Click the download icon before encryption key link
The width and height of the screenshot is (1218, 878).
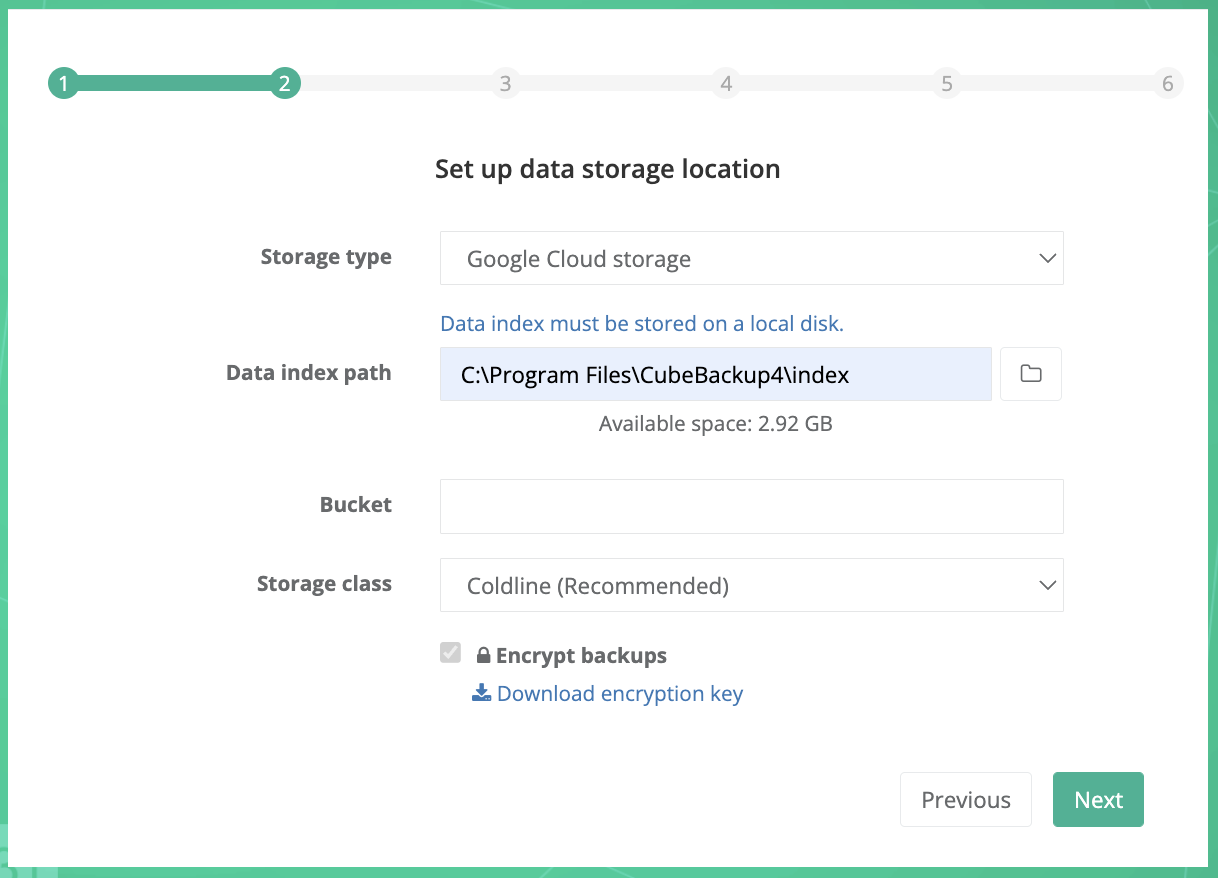point(481,693)
